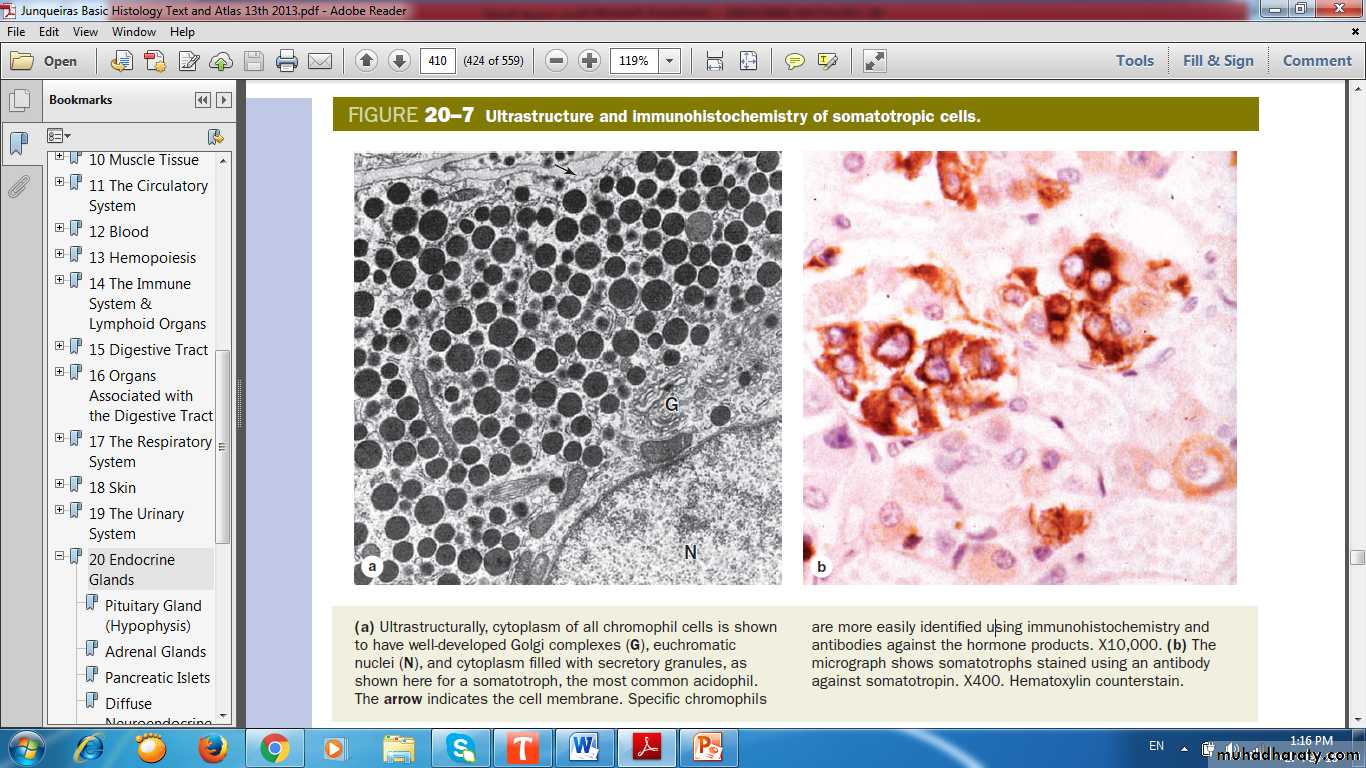Open the Fill & Sign pane
Image resolution: width=1366 pixels, height=768 pixels.
pos(1217,61)
